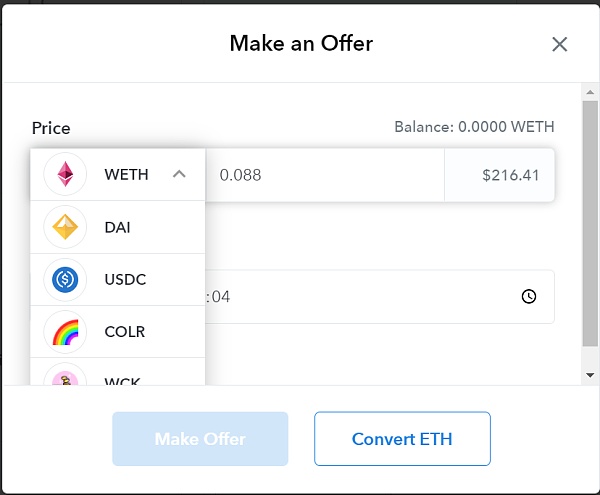The image size is (600, 495).
Task: Click the dialog's vertical scrollbar thumb
Action: (590, 220)
